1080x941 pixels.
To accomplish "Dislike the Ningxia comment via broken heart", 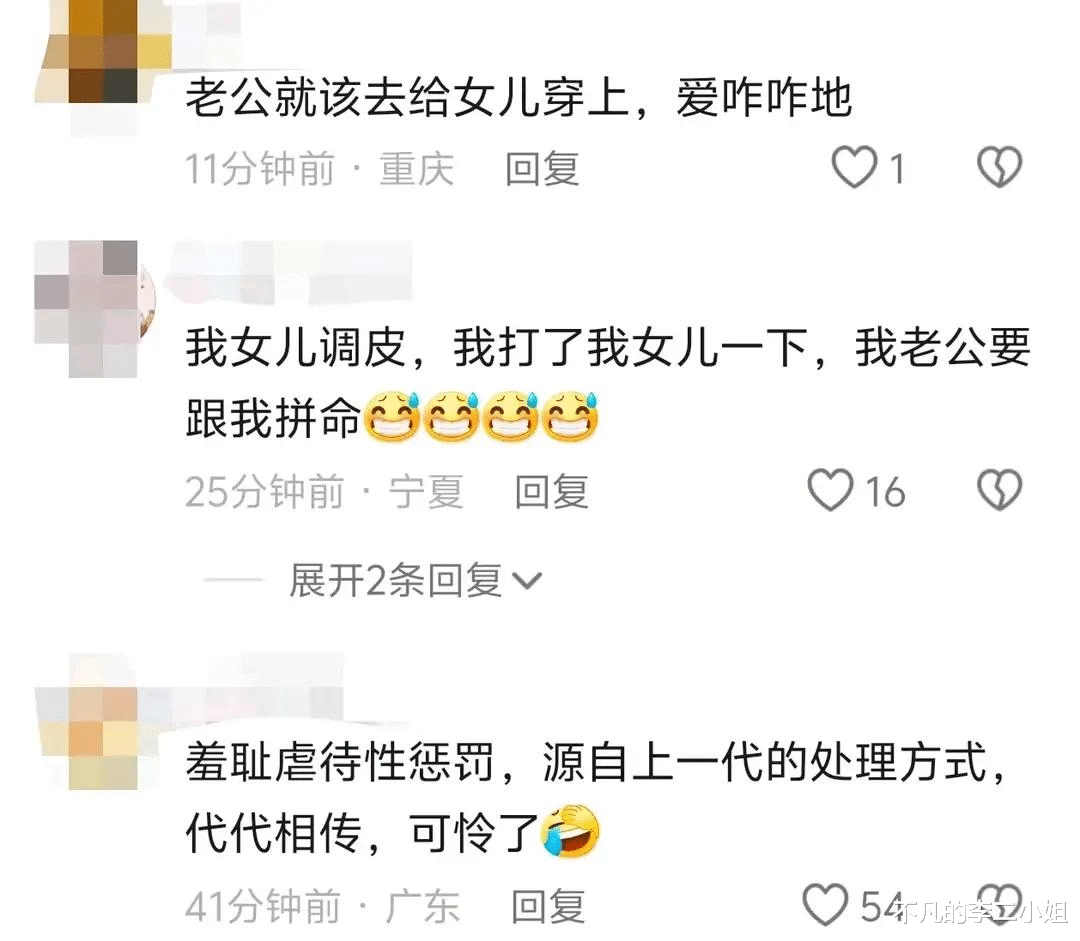I will 999,490.
